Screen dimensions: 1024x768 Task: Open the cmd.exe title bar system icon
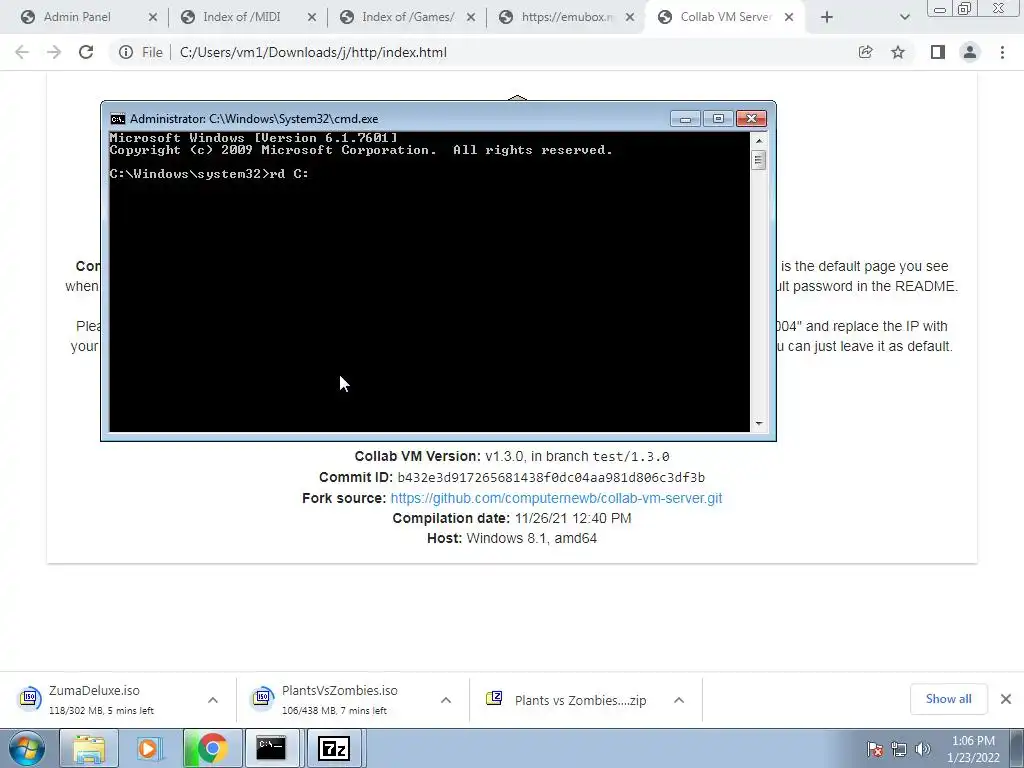click(118, 119)
